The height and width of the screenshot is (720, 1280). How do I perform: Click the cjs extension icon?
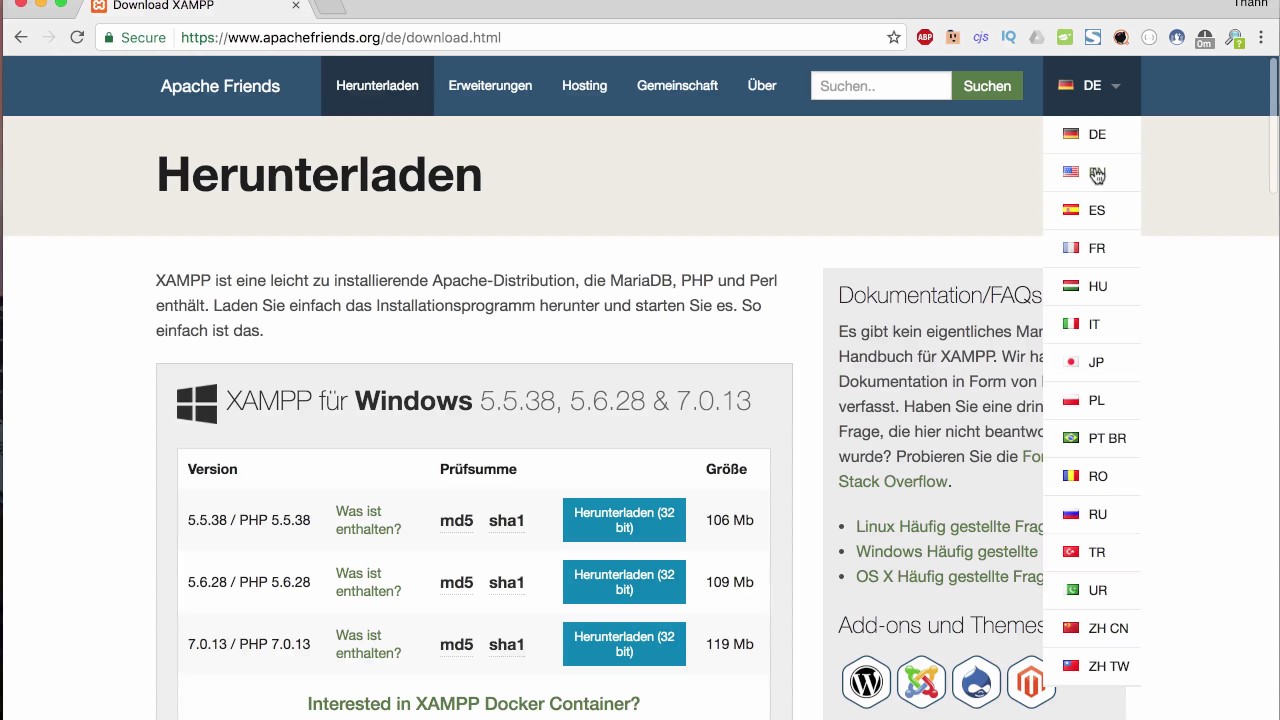pos(981,37)
